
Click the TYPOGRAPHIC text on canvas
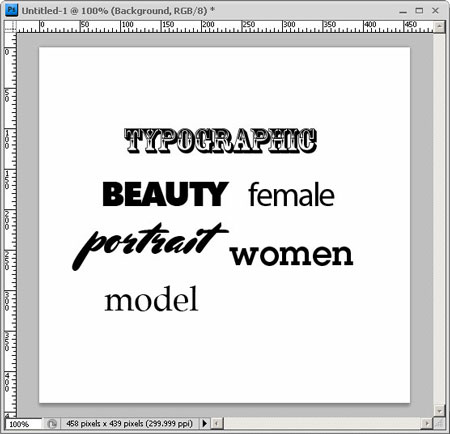(x=220, y=141)
